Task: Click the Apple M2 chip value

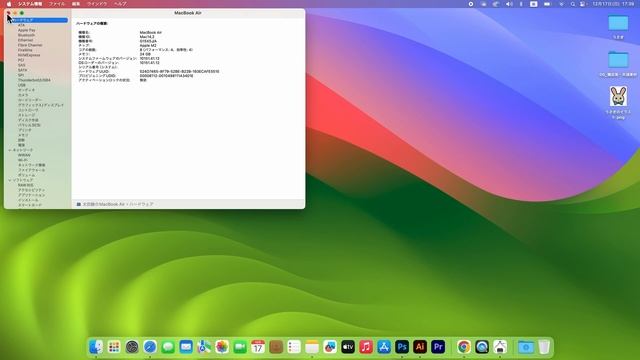Action: click(148, 45)
